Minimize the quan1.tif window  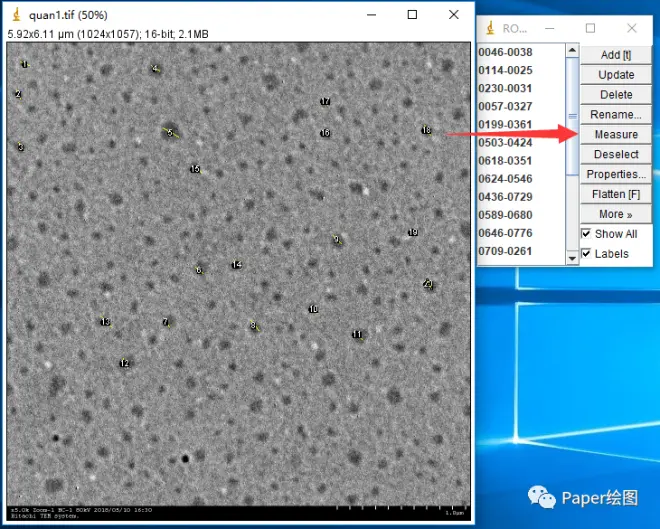(371, 15)
